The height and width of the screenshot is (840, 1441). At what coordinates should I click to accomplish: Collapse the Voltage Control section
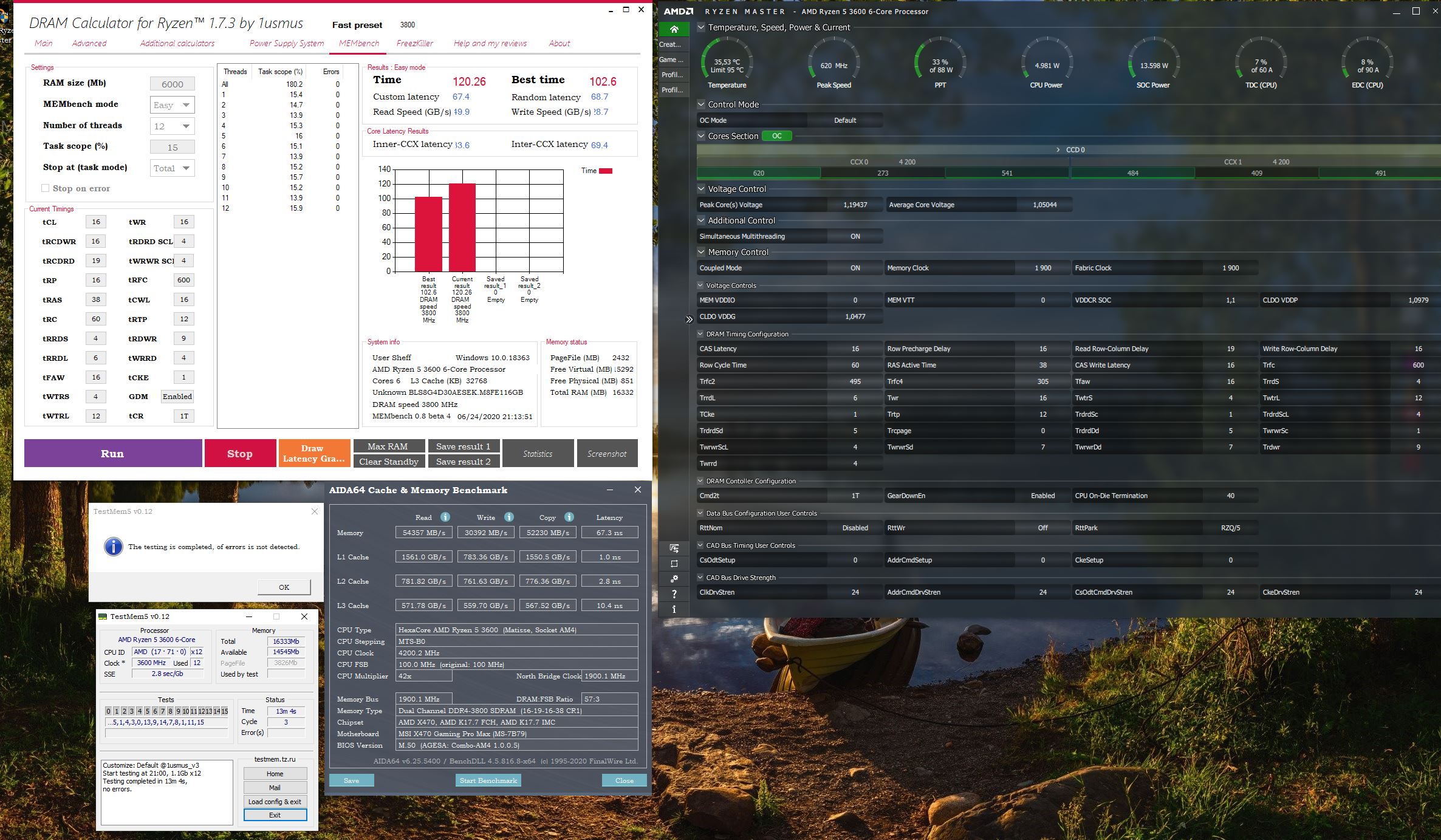[x=702, y=189]
